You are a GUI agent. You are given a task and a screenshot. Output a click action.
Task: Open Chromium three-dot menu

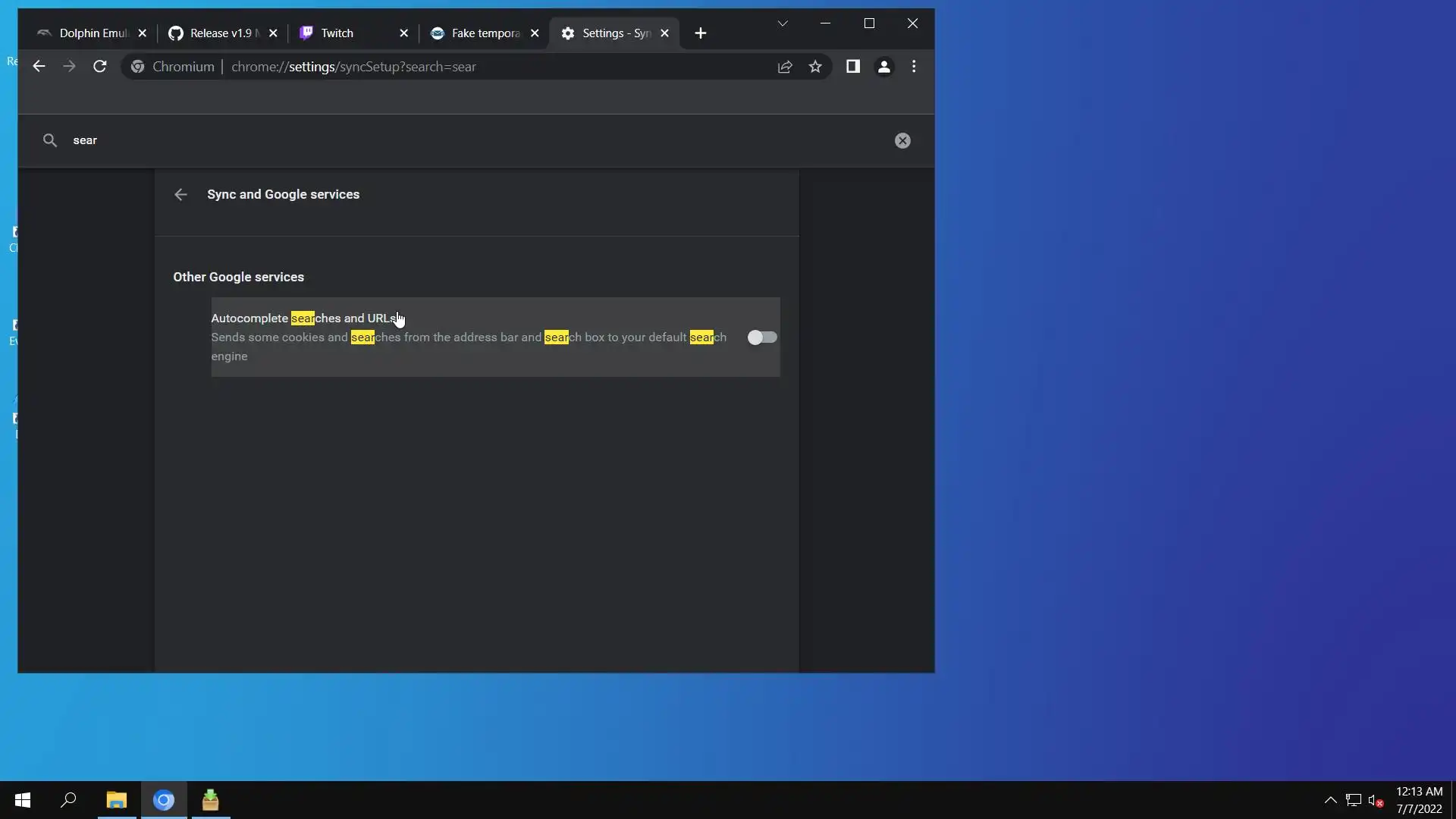[x=914, y=67]
